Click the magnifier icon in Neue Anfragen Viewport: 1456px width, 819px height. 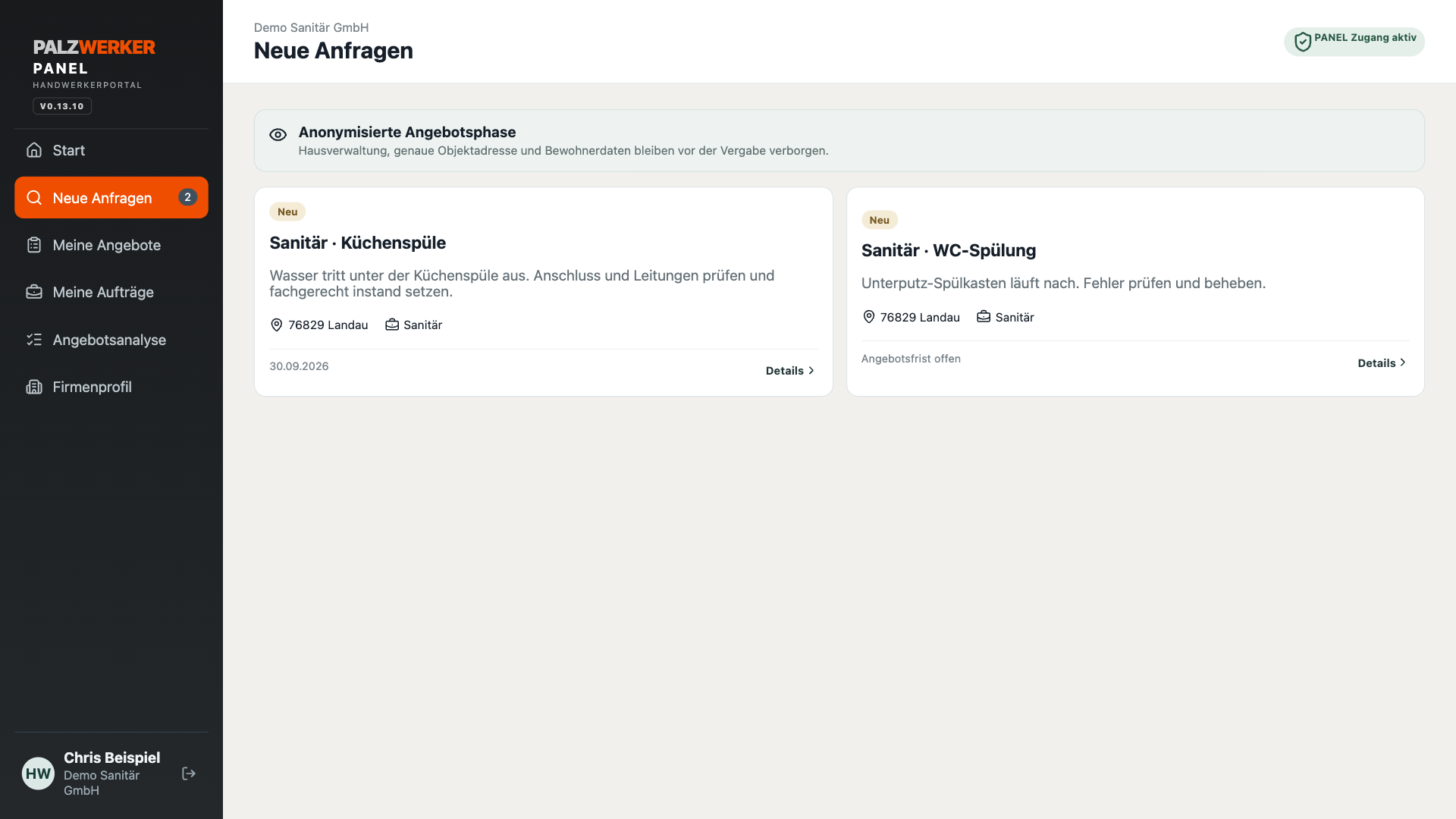(34, 198)
